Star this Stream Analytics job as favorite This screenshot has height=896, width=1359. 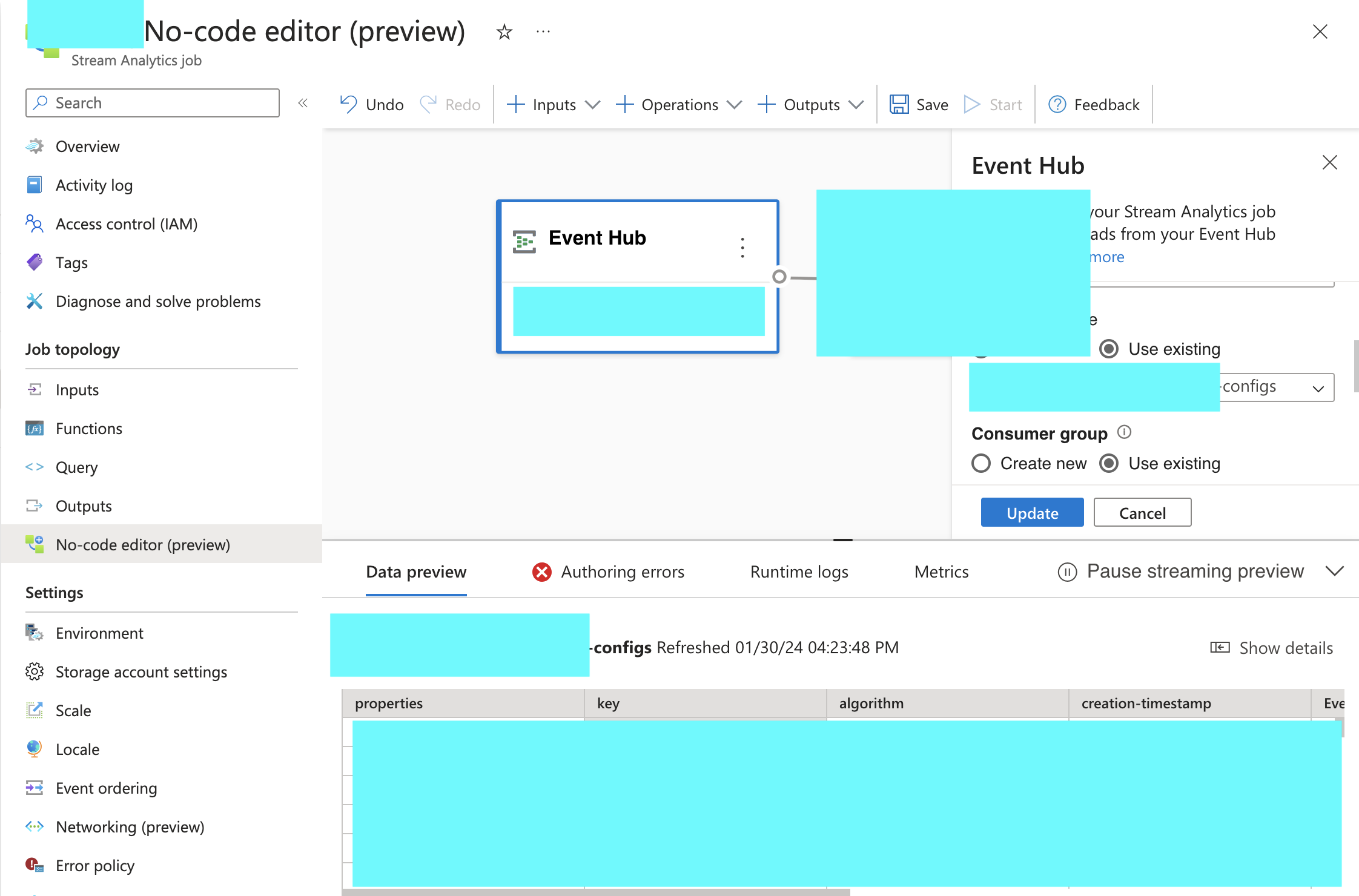503,31
